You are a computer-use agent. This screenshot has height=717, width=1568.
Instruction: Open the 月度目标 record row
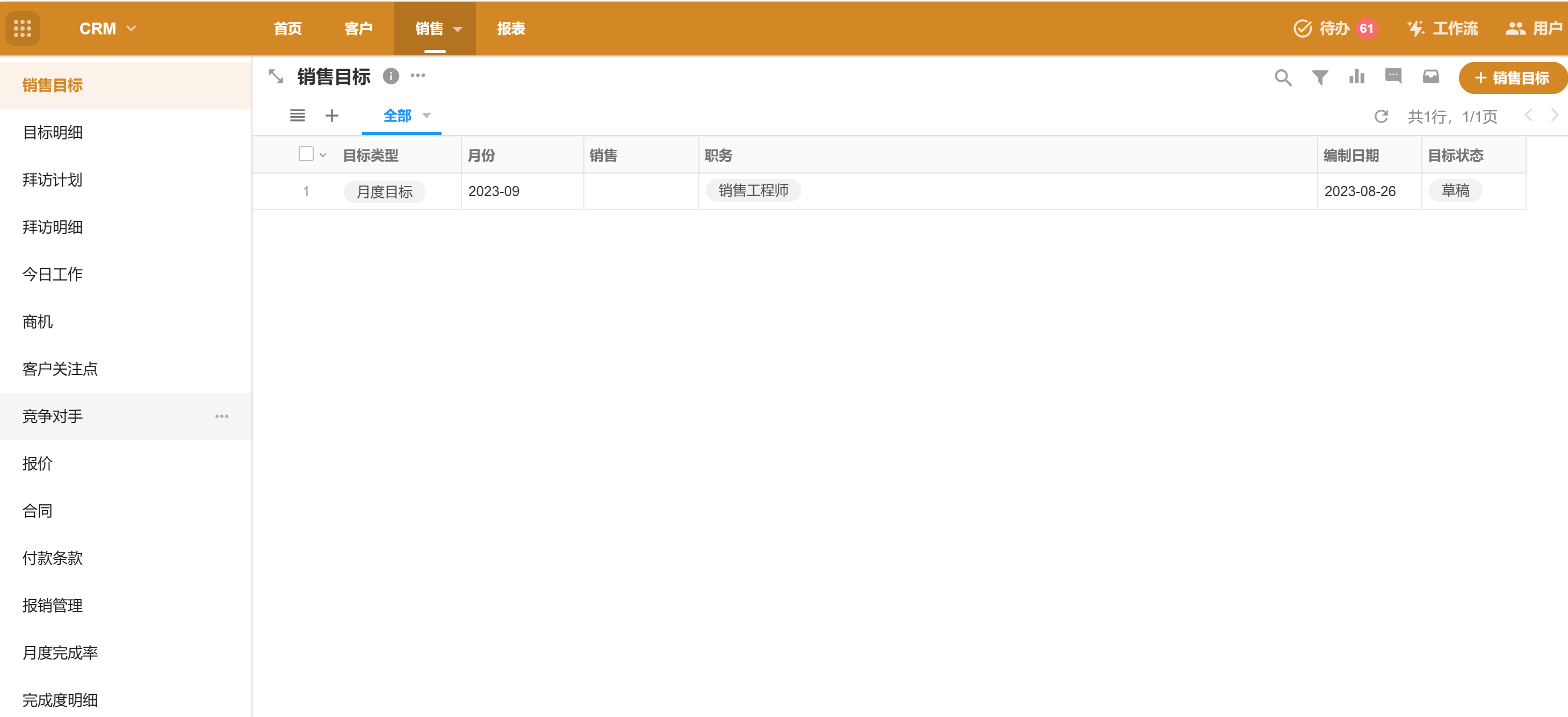[384, 192]
